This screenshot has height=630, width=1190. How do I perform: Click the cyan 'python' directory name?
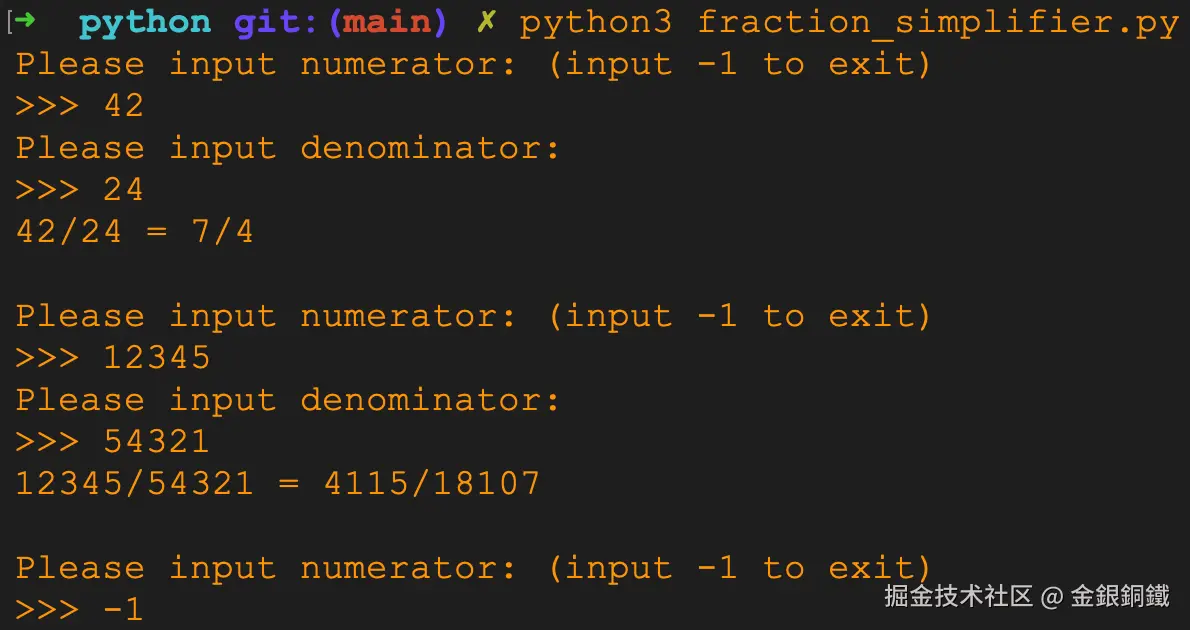[x=145, y=24]
